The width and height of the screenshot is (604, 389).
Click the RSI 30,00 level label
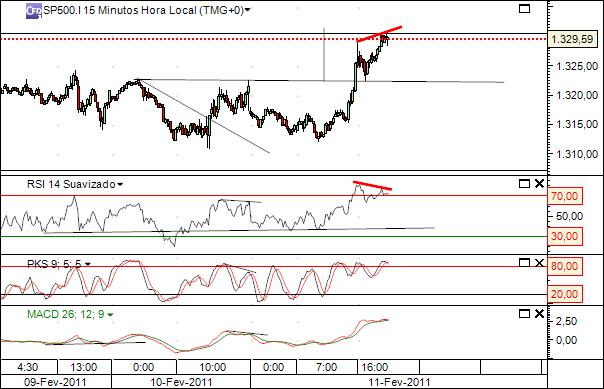click(x=565, y=236)
